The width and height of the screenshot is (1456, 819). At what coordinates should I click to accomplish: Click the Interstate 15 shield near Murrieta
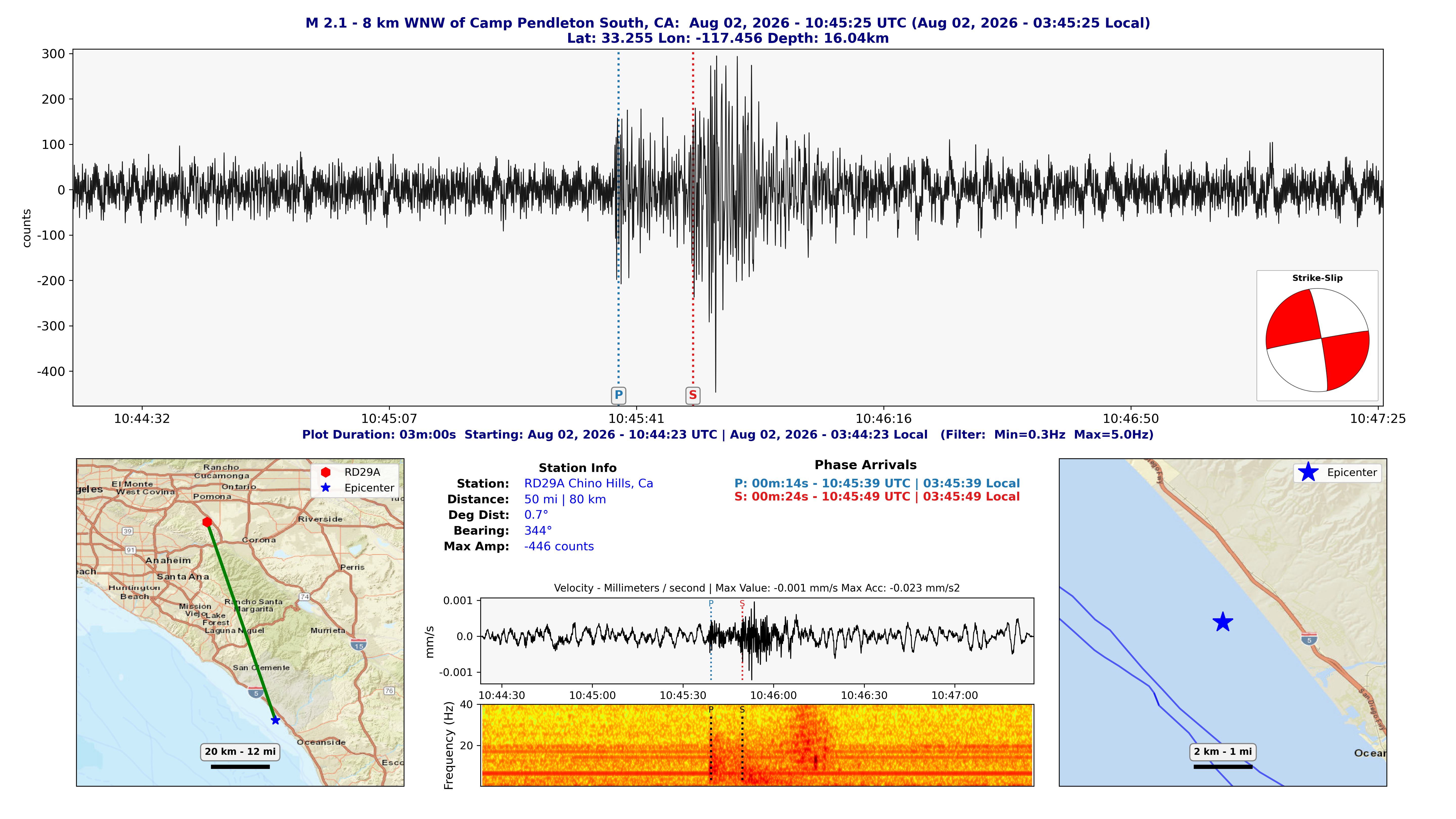pos(358,644)
